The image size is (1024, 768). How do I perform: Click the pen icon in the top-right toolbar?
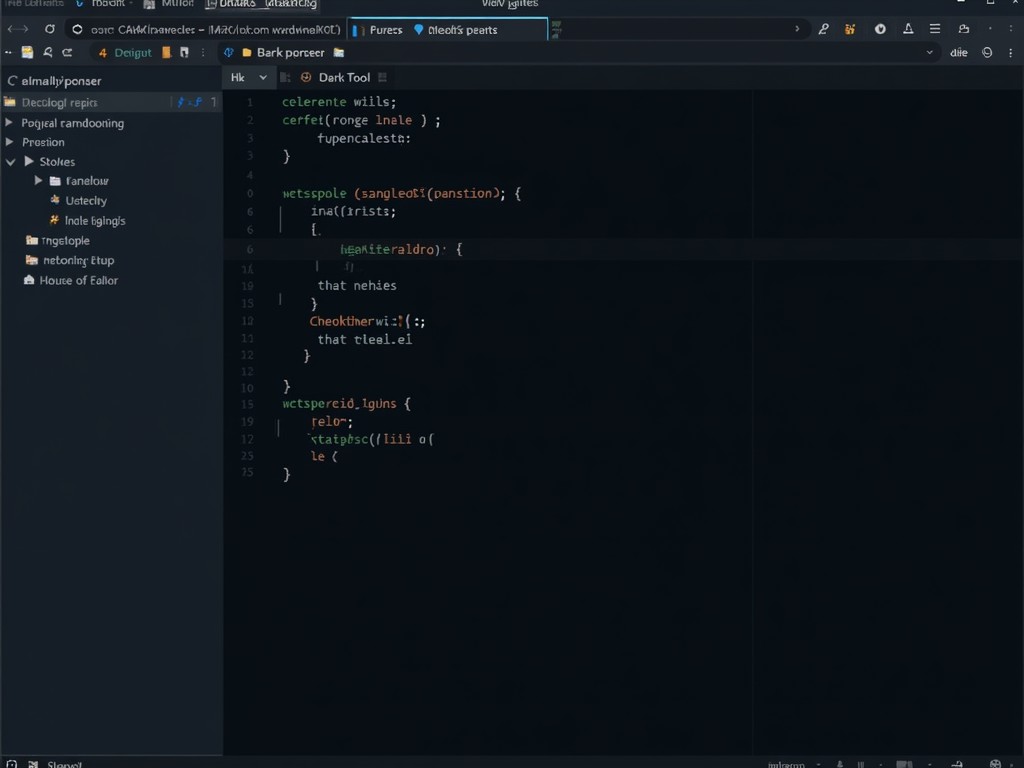pyautogui.click(x=823, y=29)
